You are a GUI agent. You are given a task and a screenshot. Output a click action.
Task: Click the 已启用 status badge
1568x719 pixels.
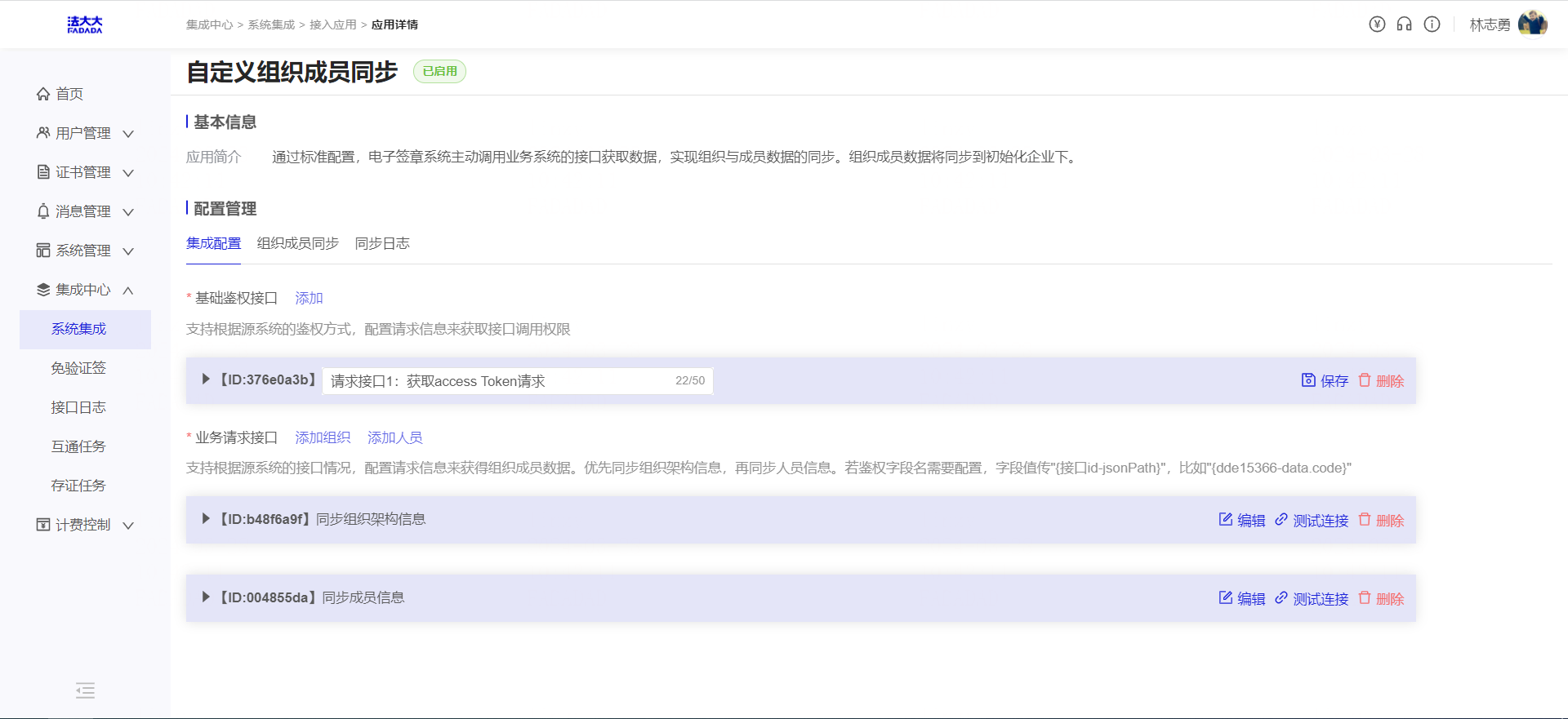(x=439, y=72)
